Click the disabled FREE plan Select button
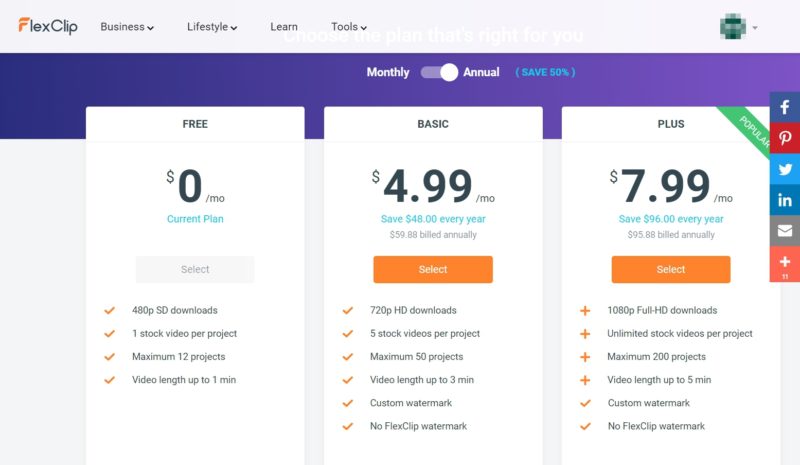This screenshot has height=465, width=800. pos(195,270)
